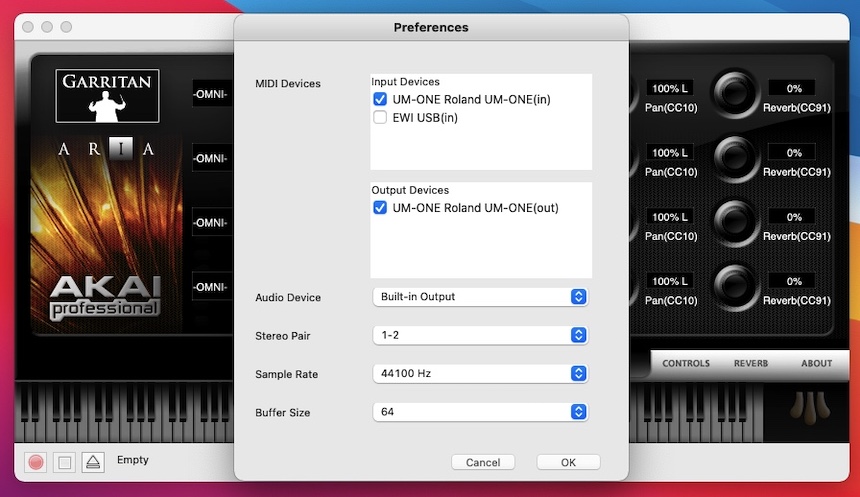Adjust the second row Reverb knob
860x497 pixels.
(x=734, y=158)
